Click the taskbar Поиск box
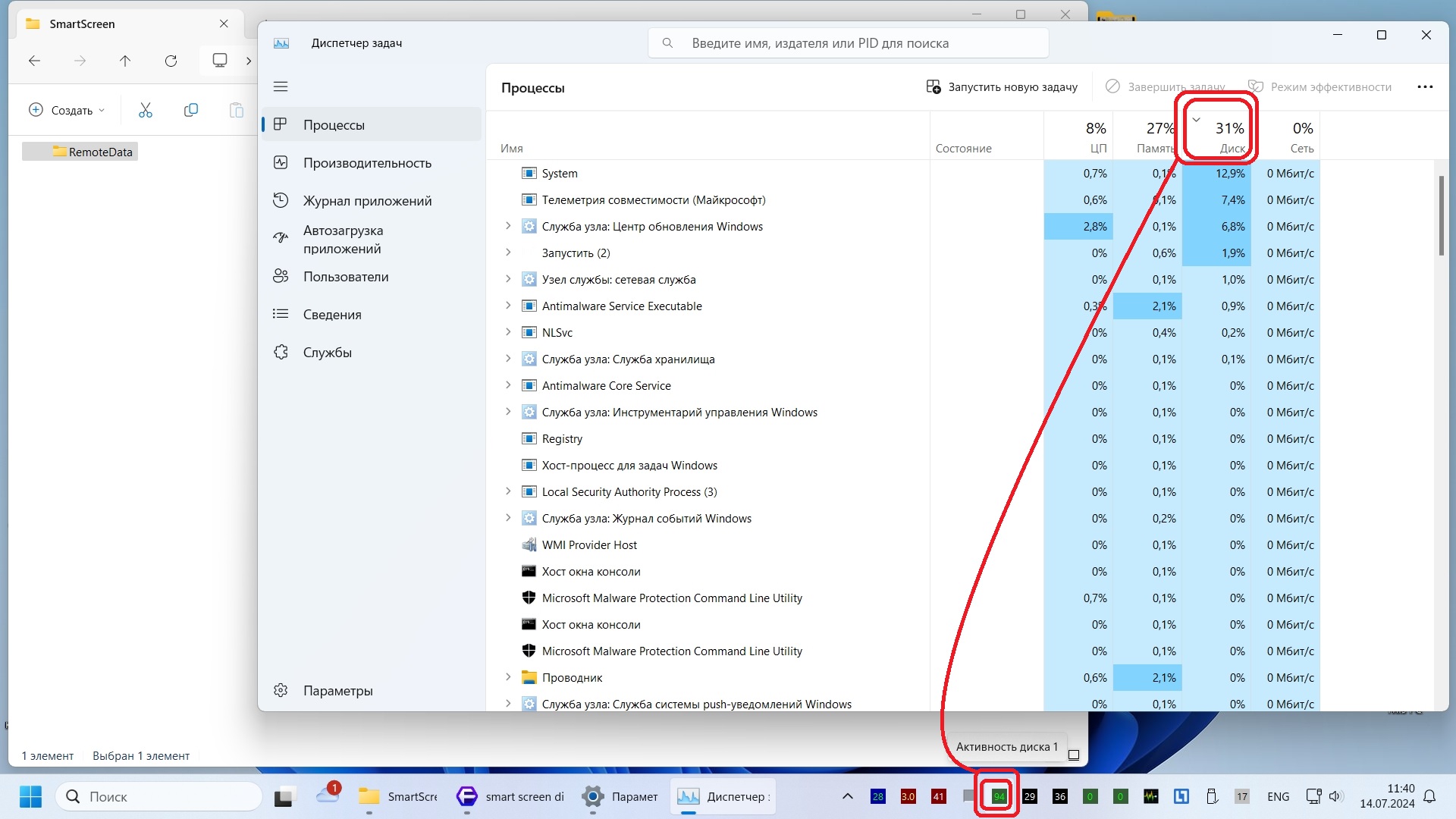Image resolution: width=1456 pixels, height=819 pixels. [x=159, y=796]
